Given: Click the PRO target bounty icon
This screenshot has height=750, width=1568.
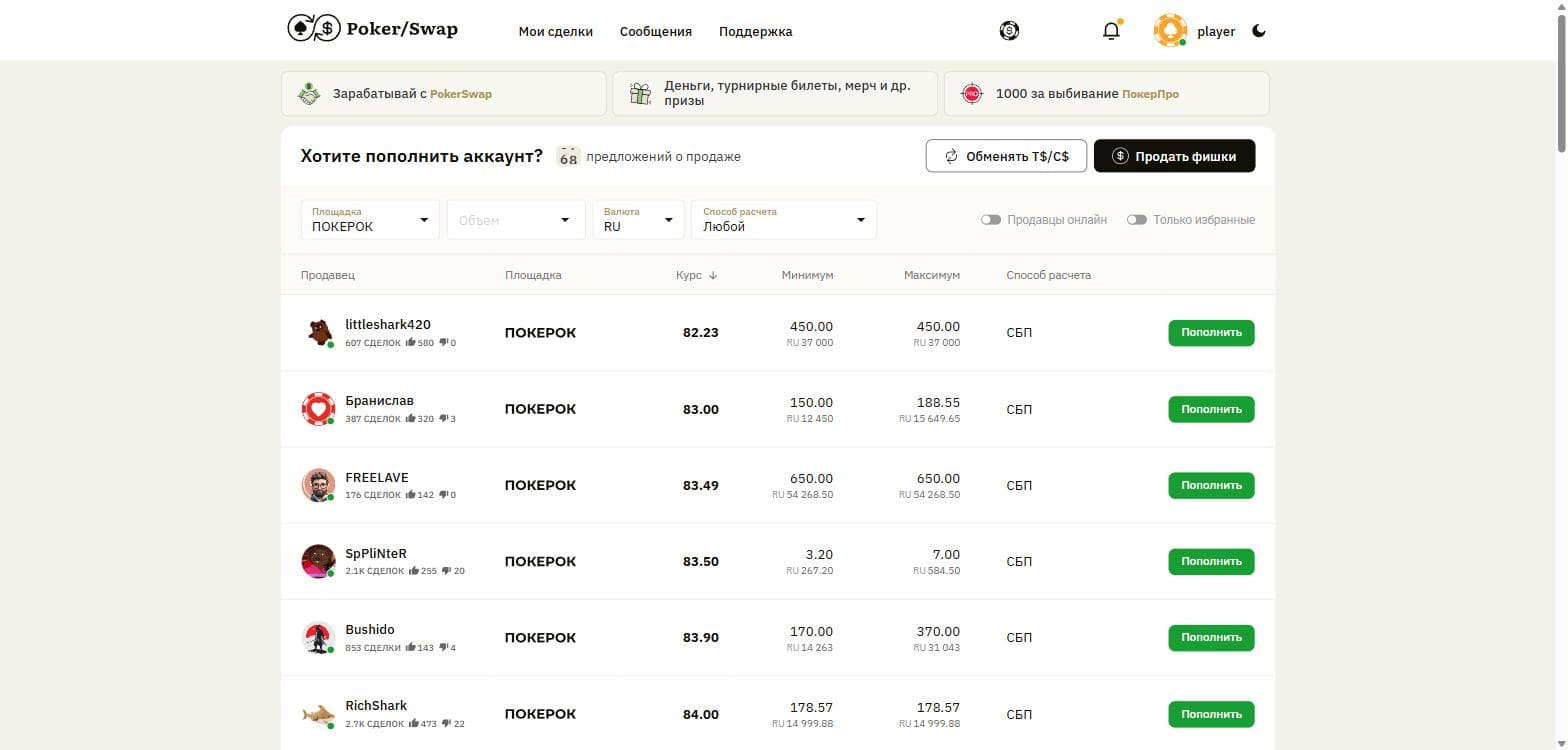Looking at the screenshot, I should pyautogui.click(x=971, y=94).
